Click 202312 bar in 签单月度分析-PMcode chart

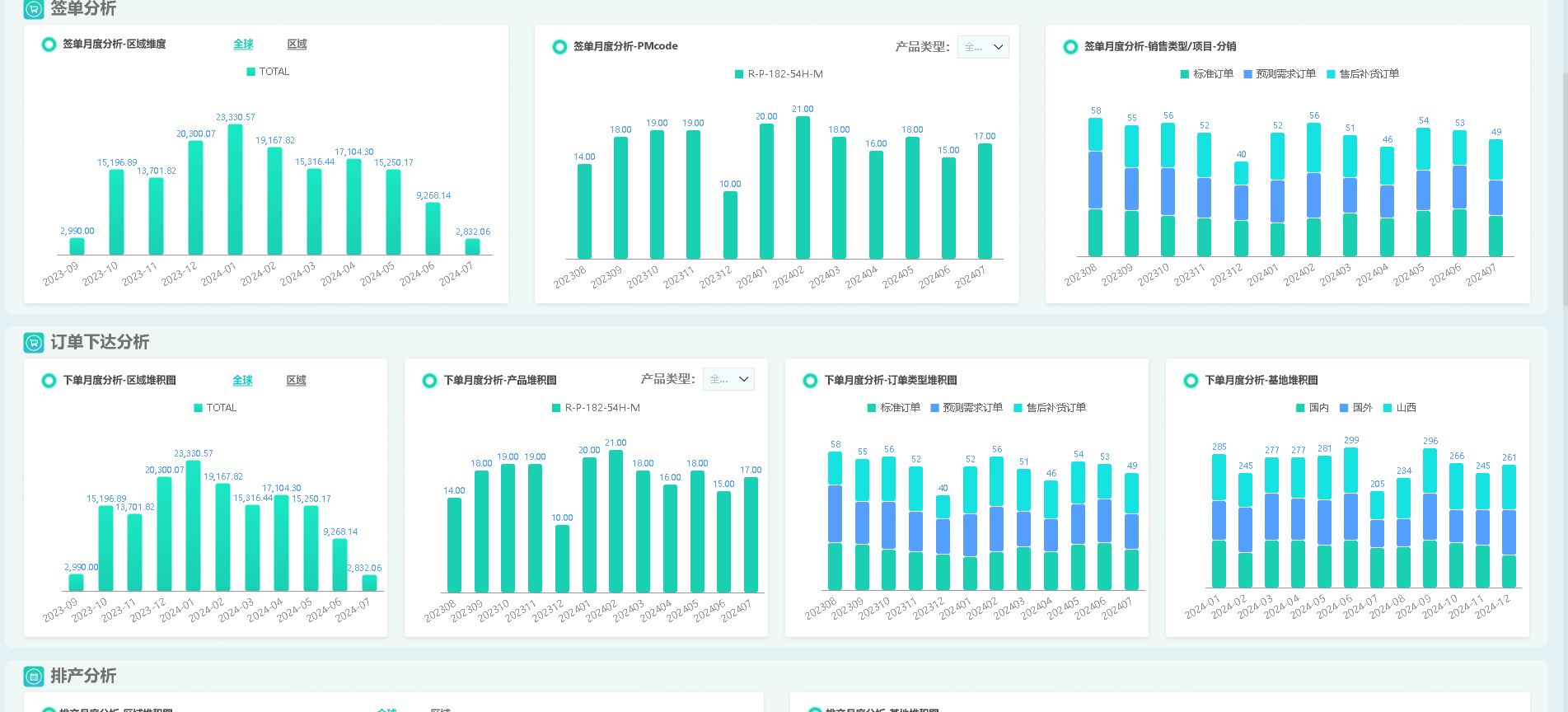730,225
